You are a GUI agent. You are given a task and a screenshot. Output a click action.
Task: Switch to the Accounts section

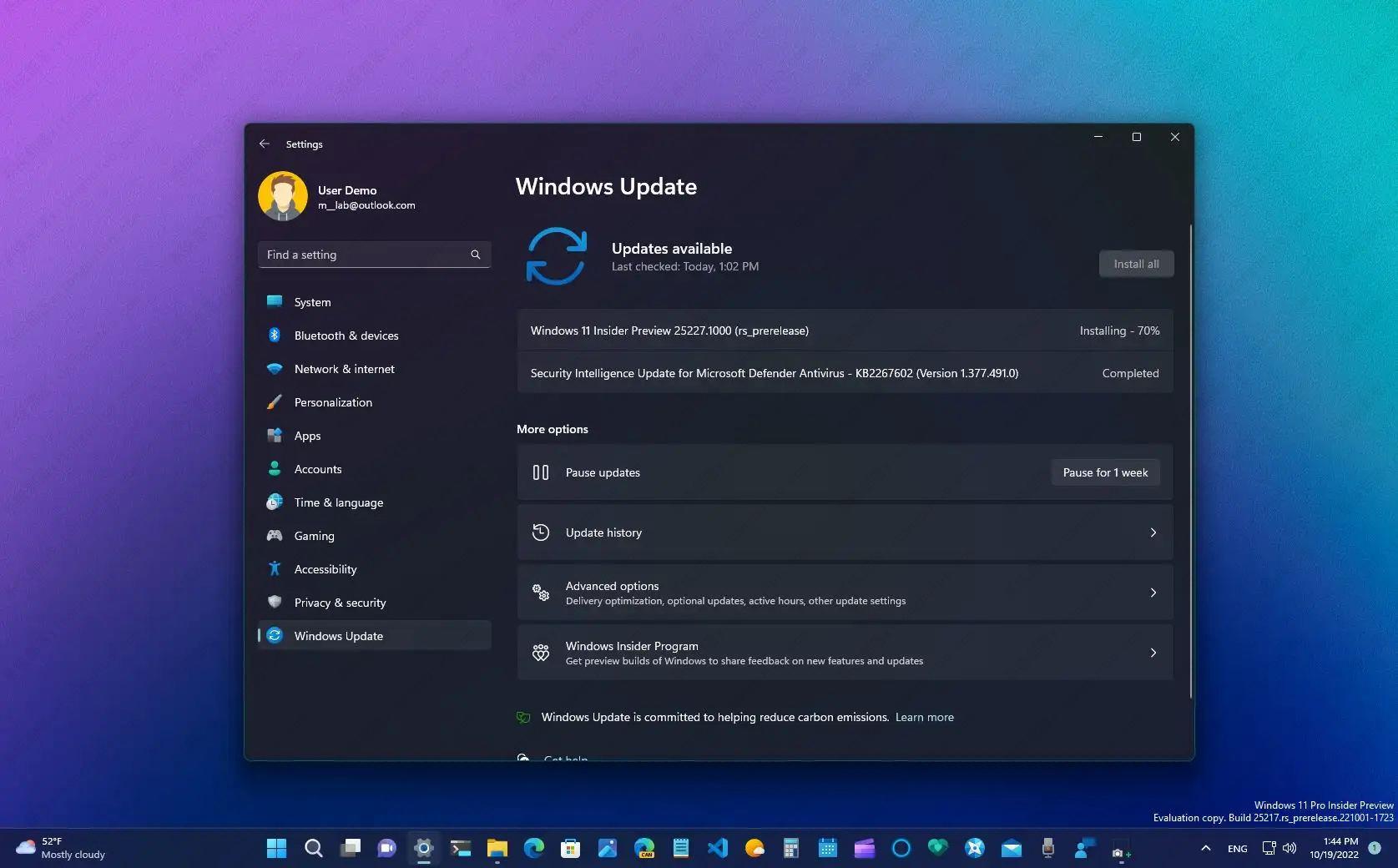317,468
